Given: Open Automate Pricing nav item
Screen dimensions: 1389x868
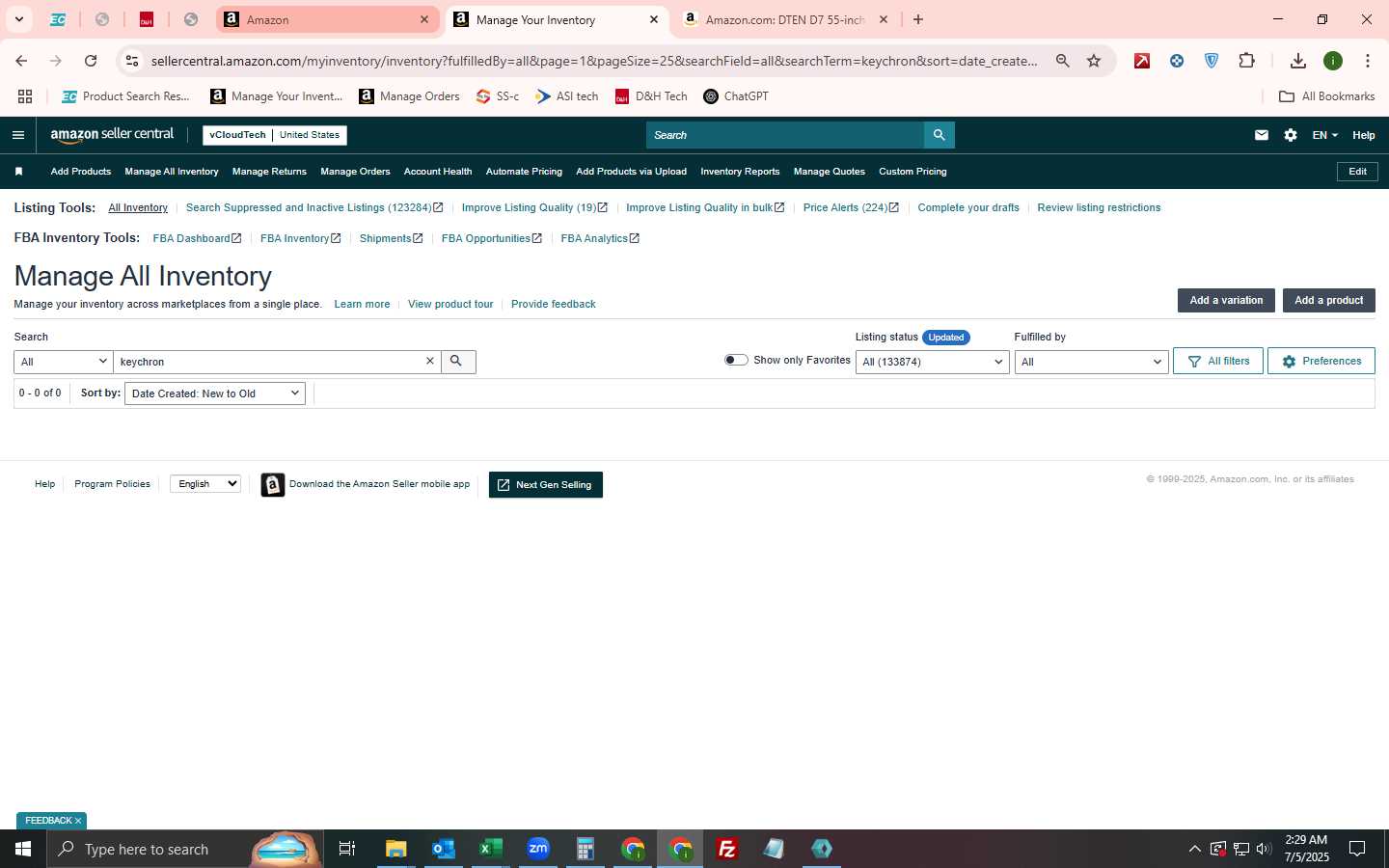Looking at the screenshot, I should [524, 172].
